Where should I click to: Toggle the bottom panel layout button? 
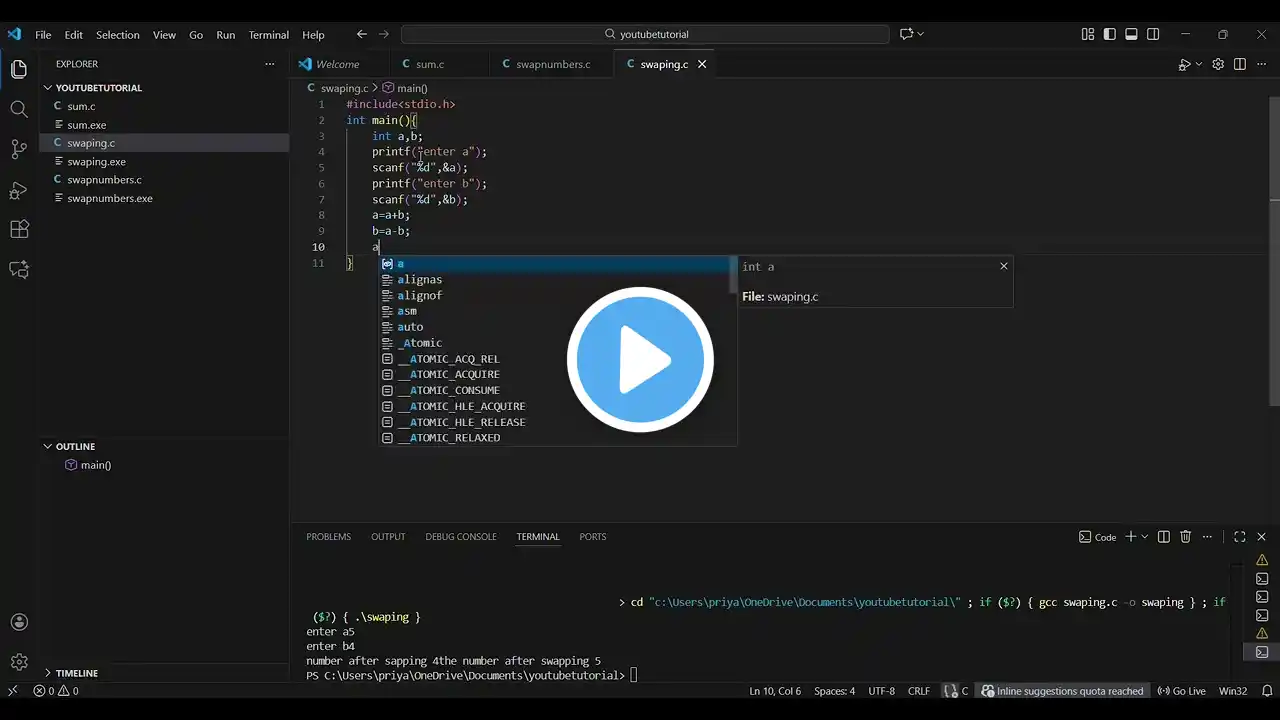1131,34
